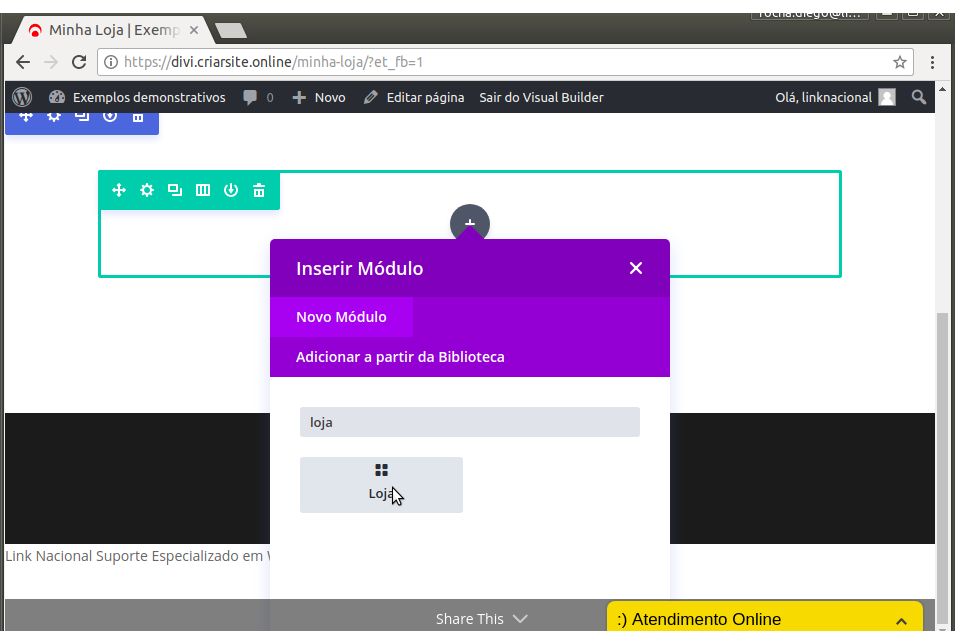Click Sair do Visual Builder
The width and height of the screenshot is (955, 644).
[x=541, y=97]
